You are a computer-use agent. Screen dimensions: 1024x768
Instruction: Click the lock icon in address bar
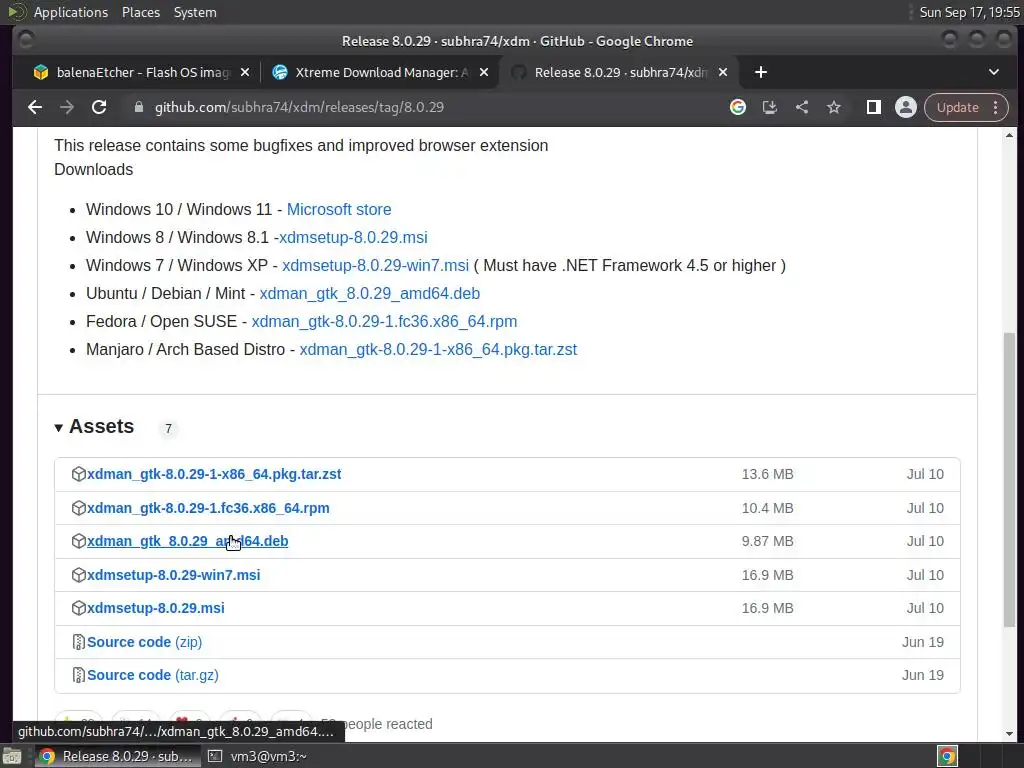point(138,107)
